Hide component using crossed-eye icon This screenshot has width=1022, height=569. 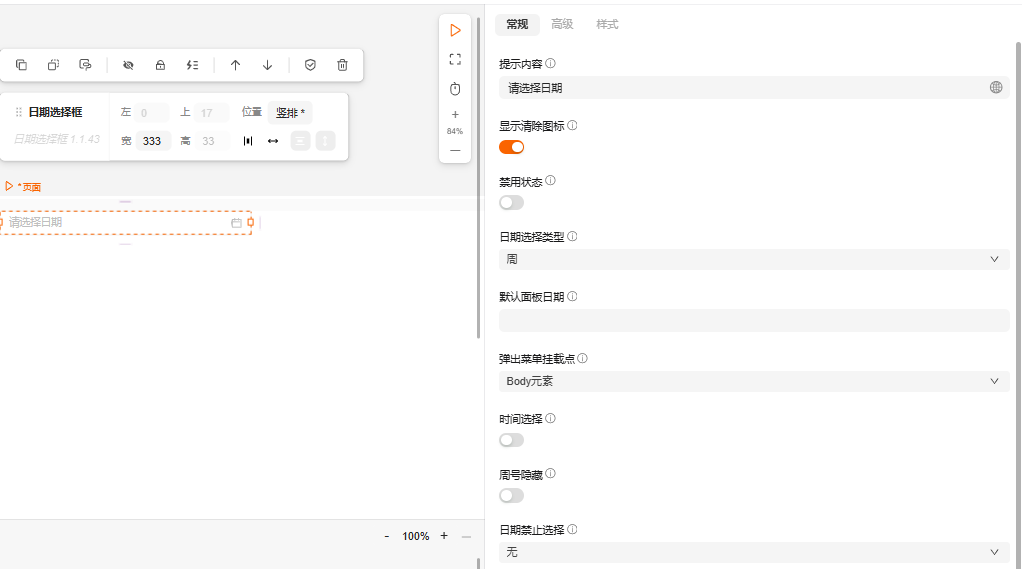point(128,65)
